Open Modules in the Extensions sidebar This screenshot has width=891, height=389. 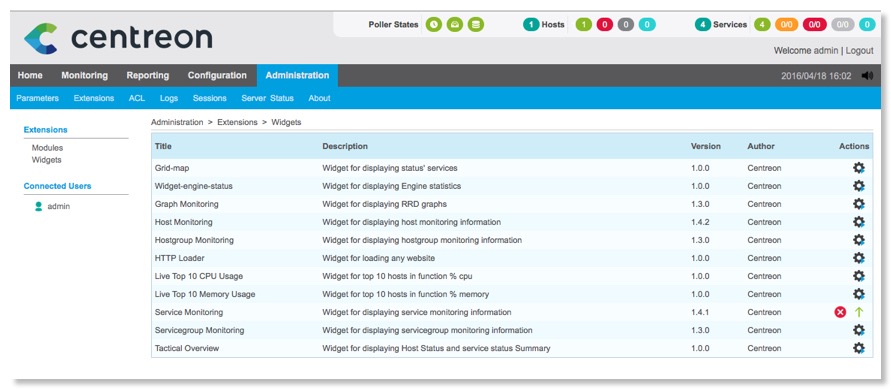click(x=47, y=148)
